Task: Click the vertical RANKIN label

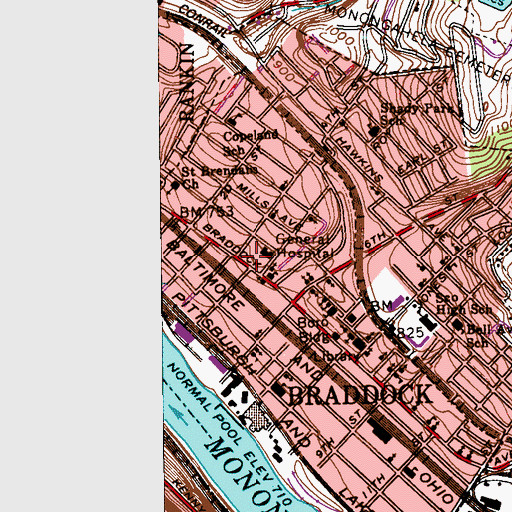Action: (188, 82)
